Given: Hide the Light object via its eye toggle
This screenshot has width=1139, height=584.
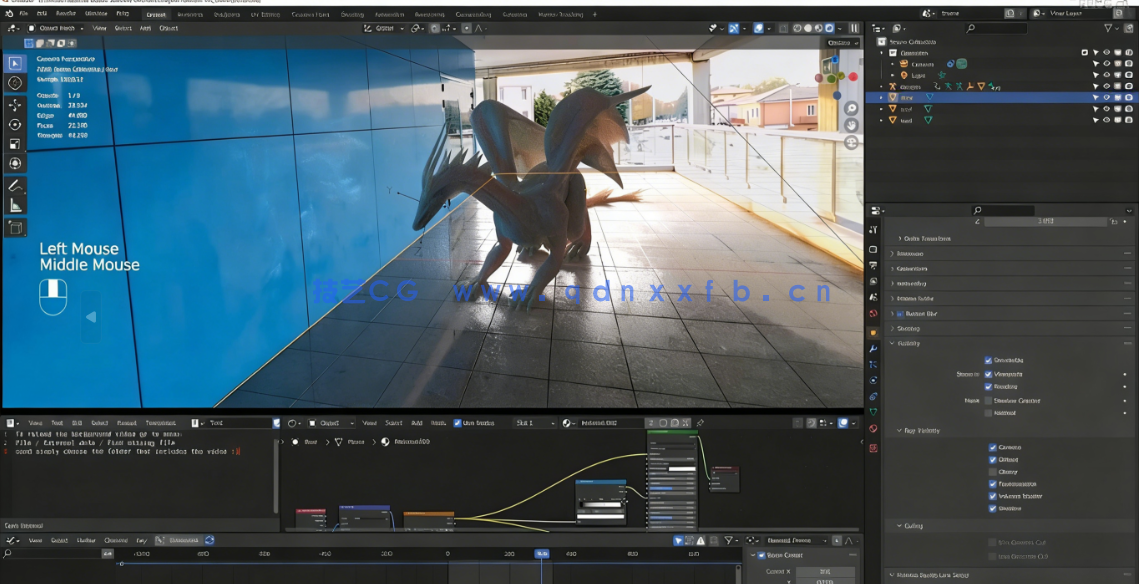Looking at the screenshot, I should click(x=1105, y=75).
